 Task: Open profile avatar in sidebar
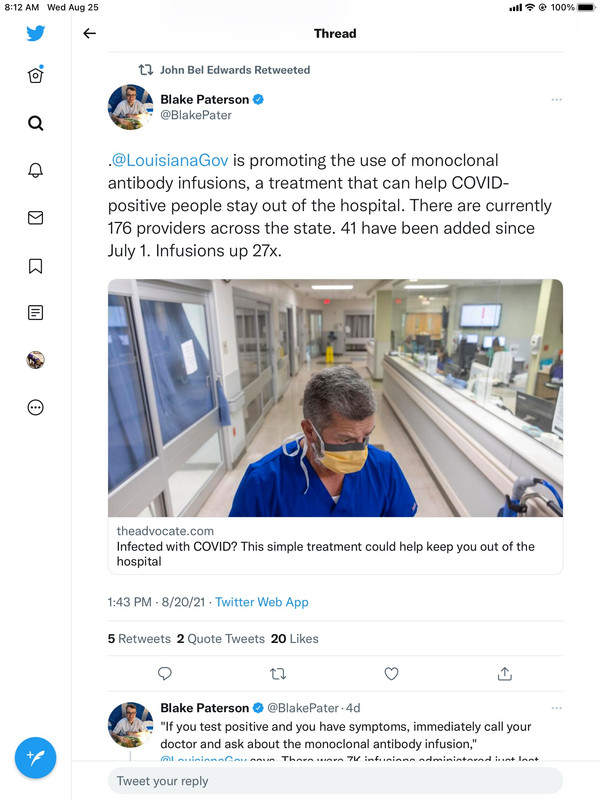point(35,360)
